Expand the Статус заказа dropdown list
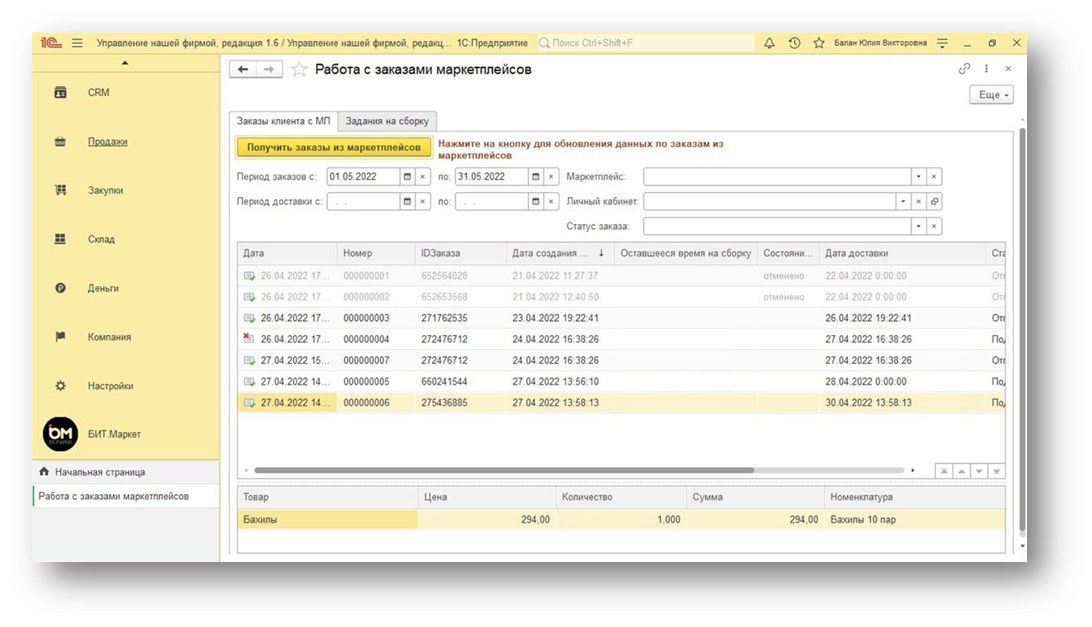The height and width of the screenshot is (627, 1092). coord(918,227)
